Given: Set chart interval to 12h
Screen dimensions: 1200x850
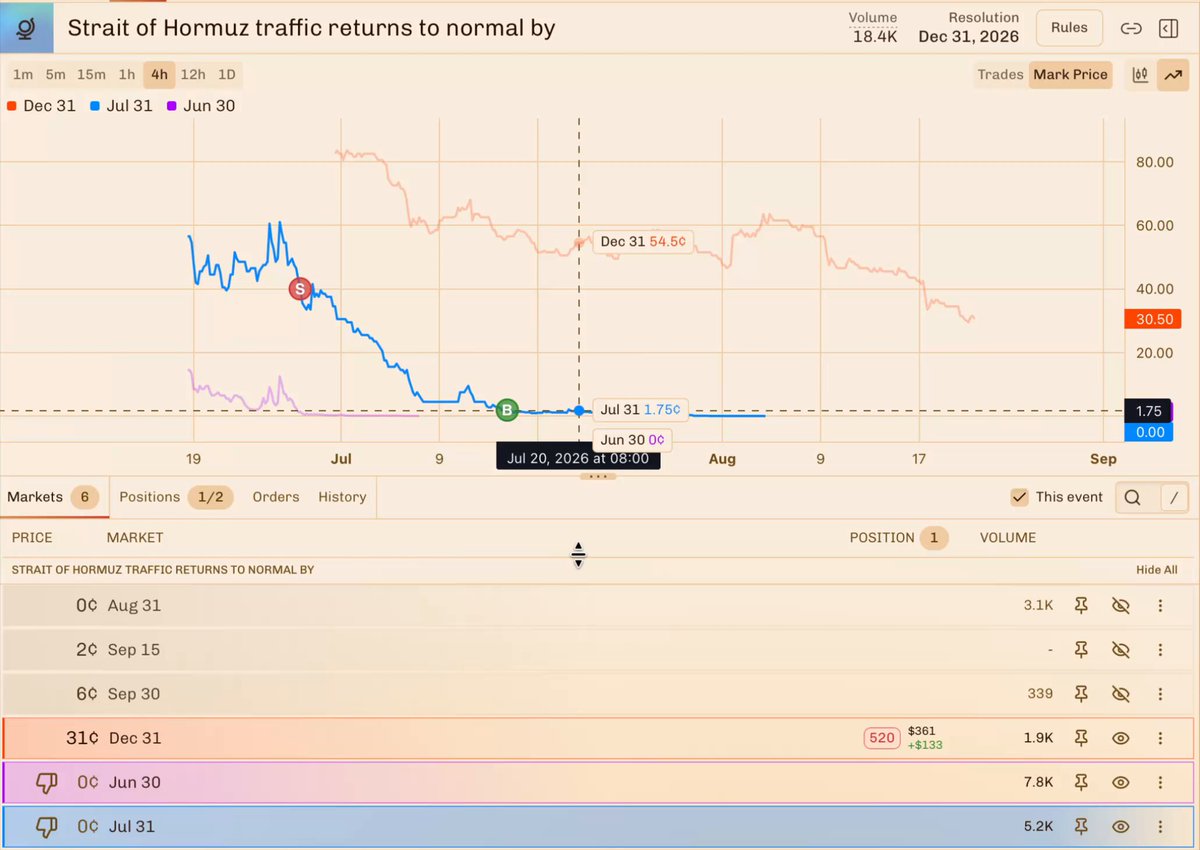Looking at the screenshot, I should [193, 75].
